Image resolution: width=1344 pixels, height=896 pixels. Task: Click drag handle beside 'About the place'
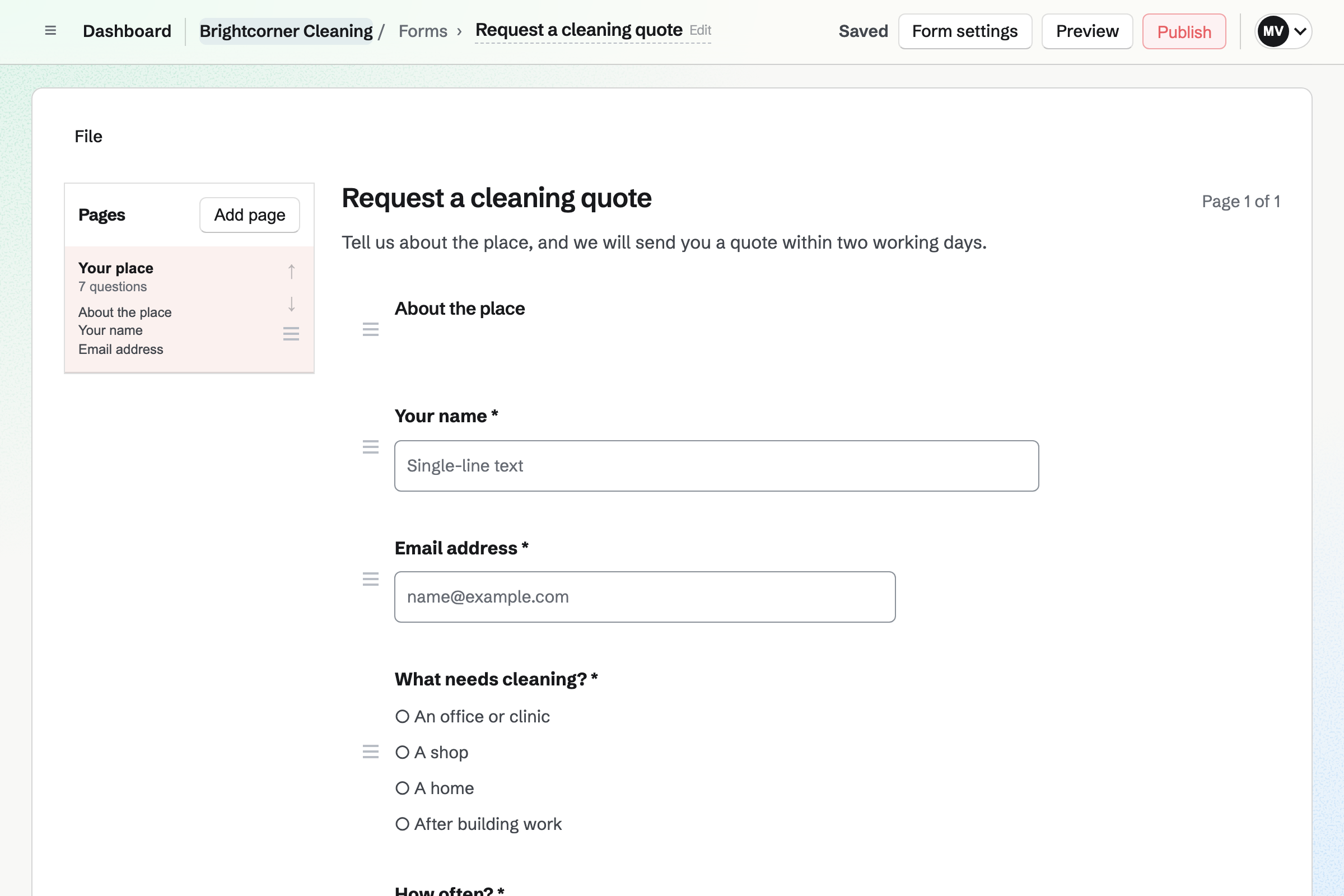(x=371, y=329)
